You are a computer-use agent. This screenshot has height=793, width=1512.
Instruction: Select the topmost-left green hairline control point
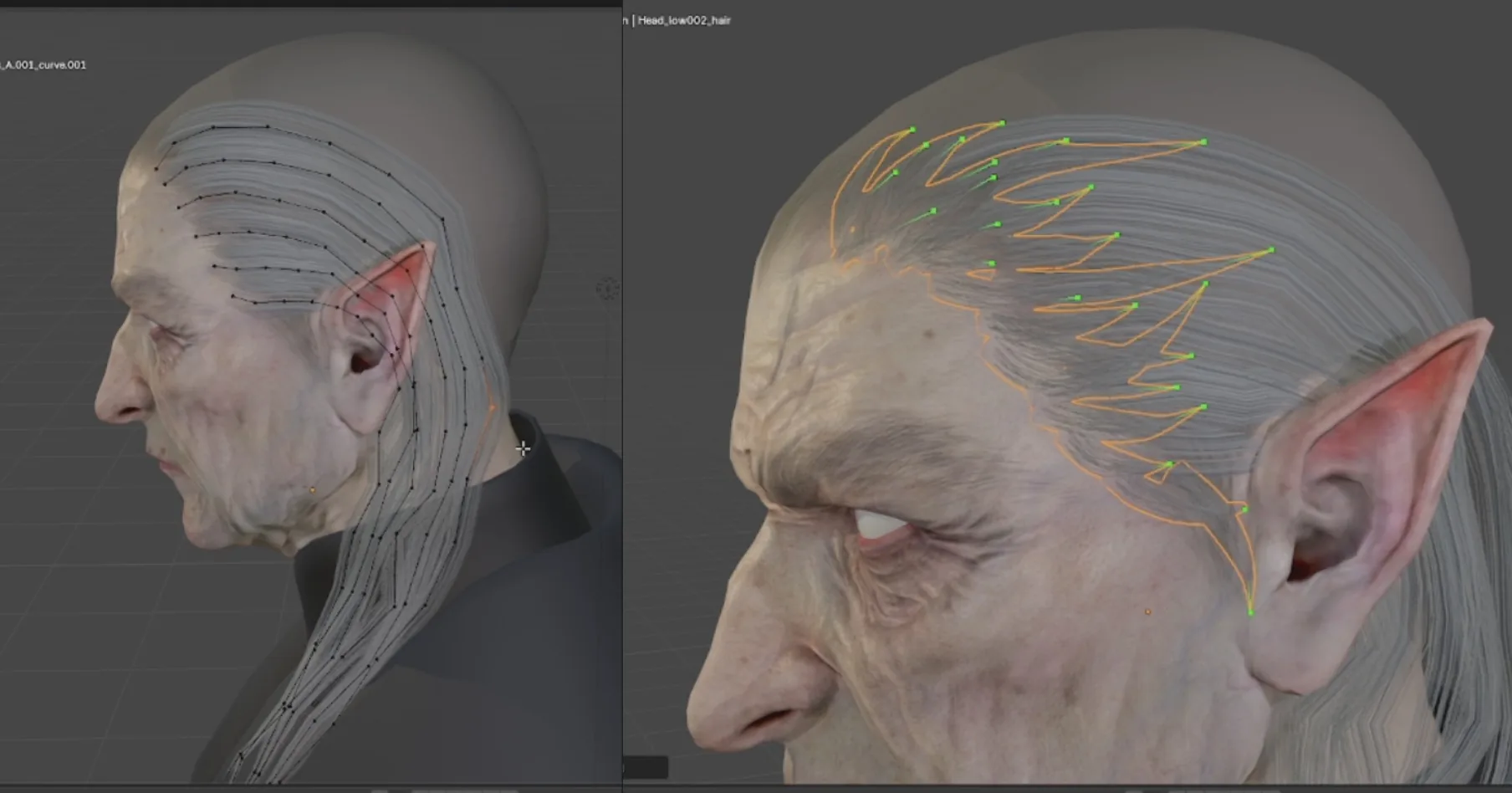[x=912, y=130]
